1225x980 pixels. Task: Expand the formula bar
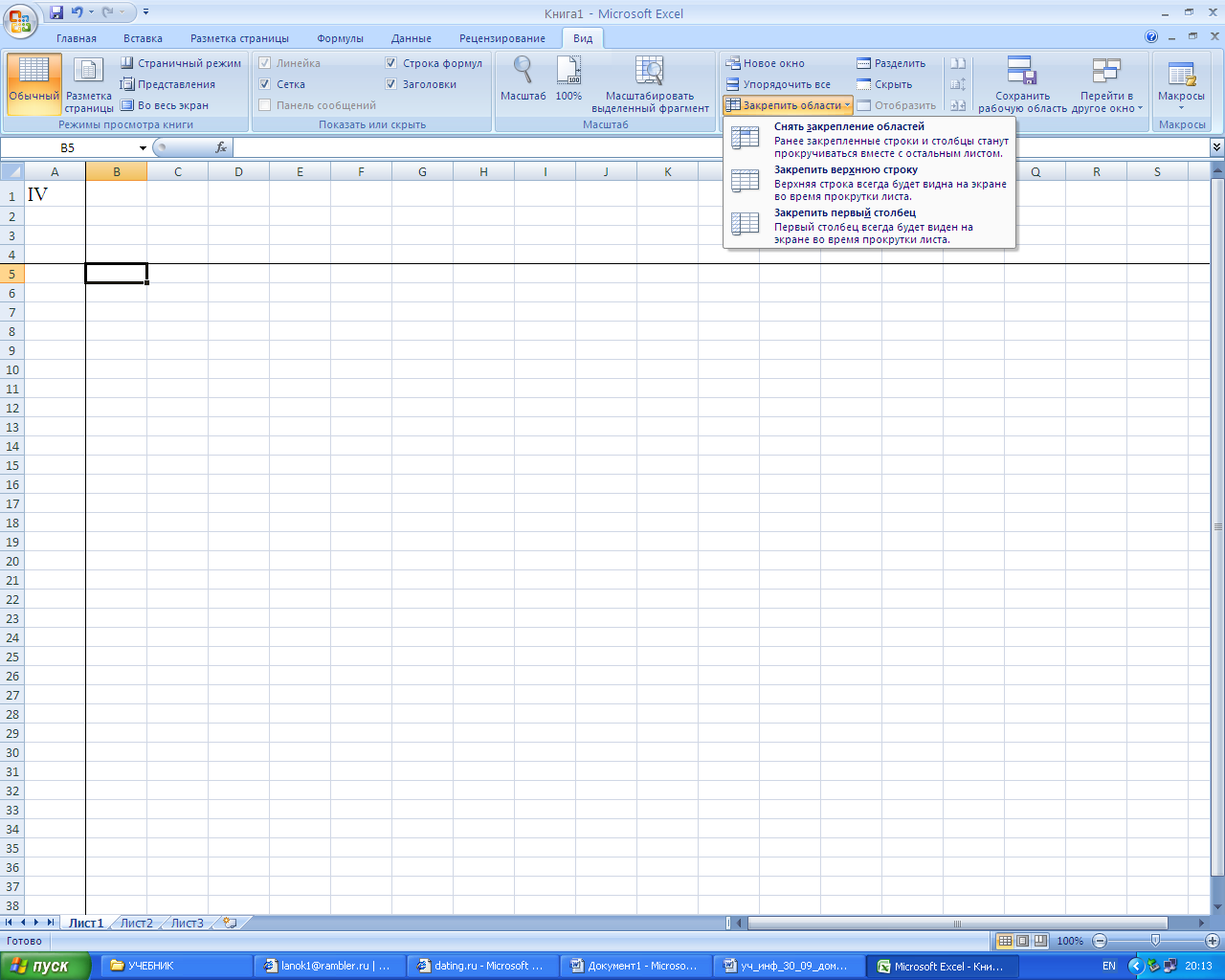point(1216,147)
